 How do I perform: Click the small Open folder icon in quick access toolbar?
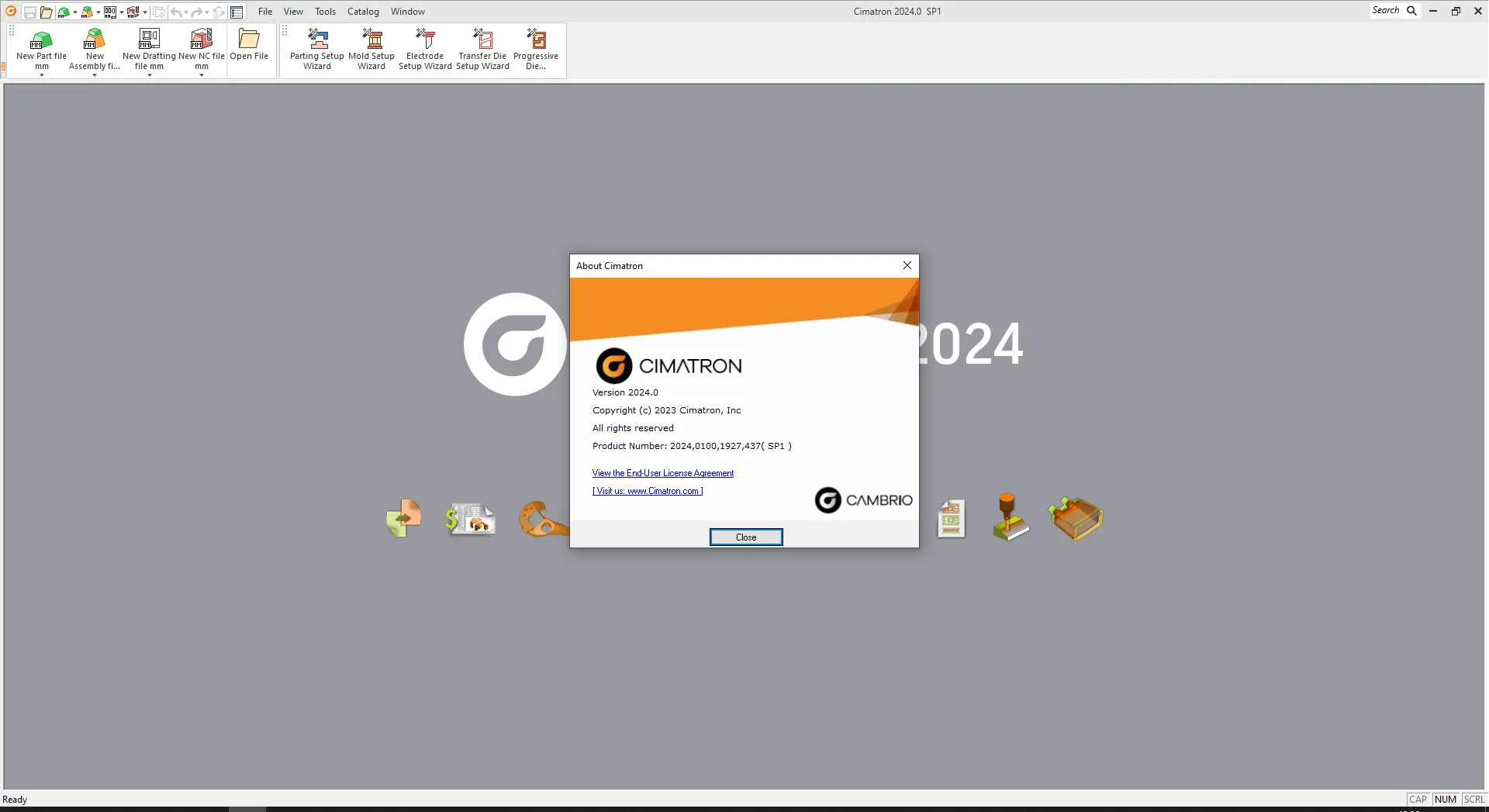tap(47, 12)
